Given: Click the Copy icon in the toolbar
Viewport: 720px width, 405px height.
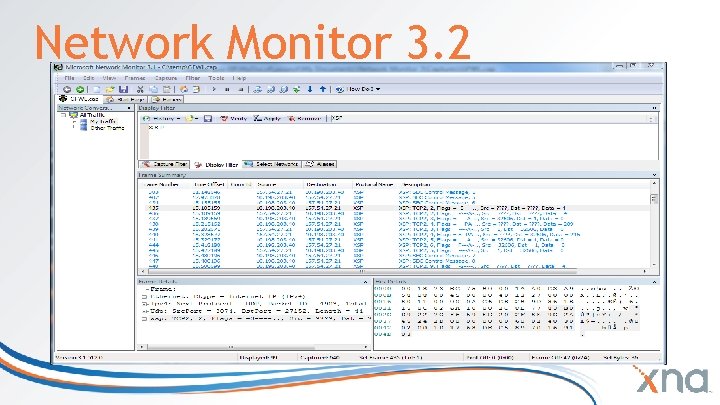Looking at the screenshot, I should coord(154,89).
